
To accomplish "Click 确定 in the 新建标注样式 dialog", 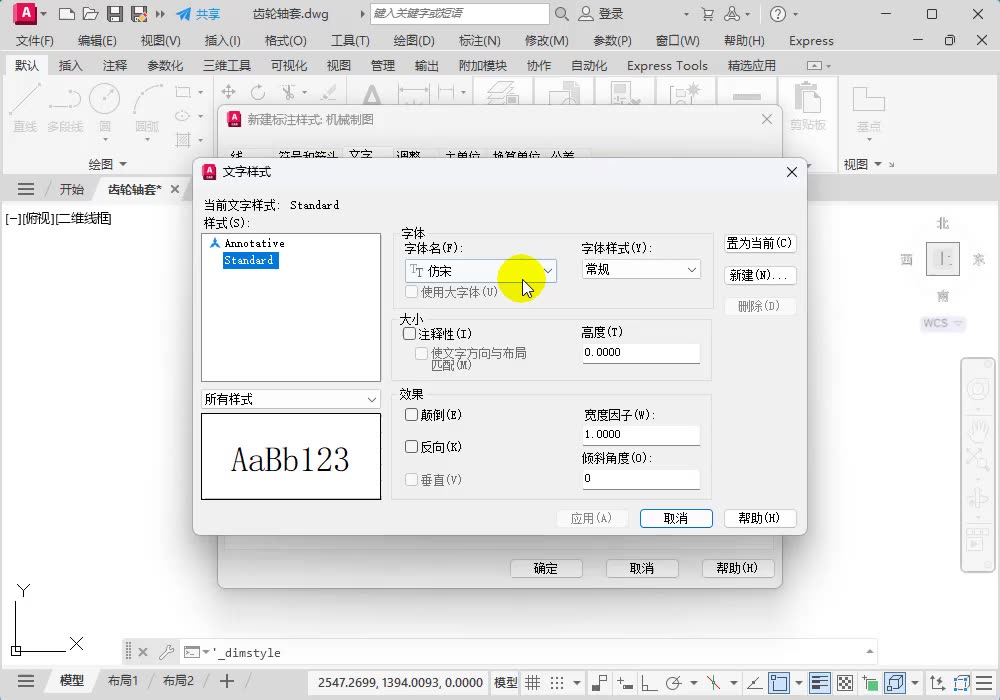I will tap(546, 568).
